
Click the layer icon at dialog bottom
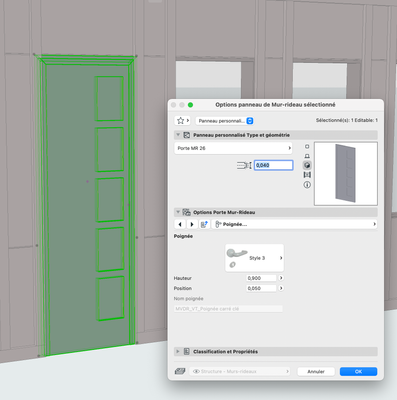[180, 371]
